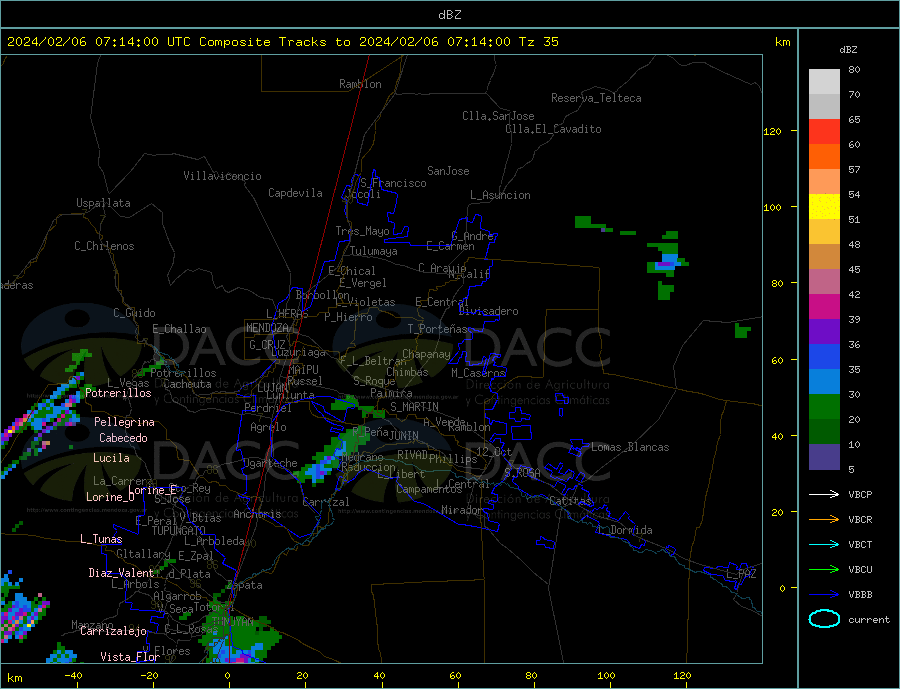Click the Vista_Flor map label
Image resolution: width=900 pixels, height=689 pixels.
point(130,657)
